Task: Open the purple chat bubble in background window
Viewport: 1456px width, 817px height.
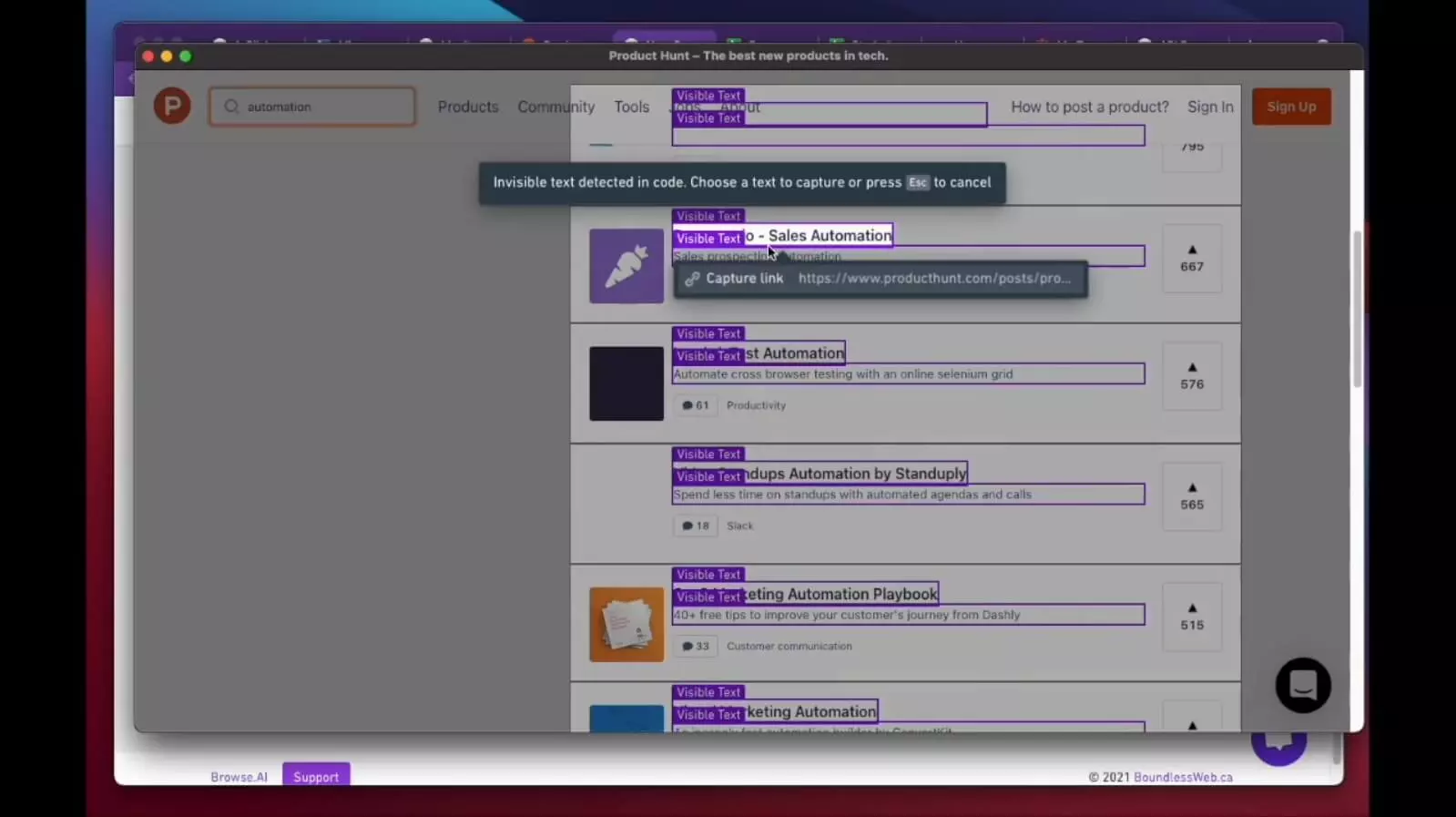Action: coord(1279,745)
